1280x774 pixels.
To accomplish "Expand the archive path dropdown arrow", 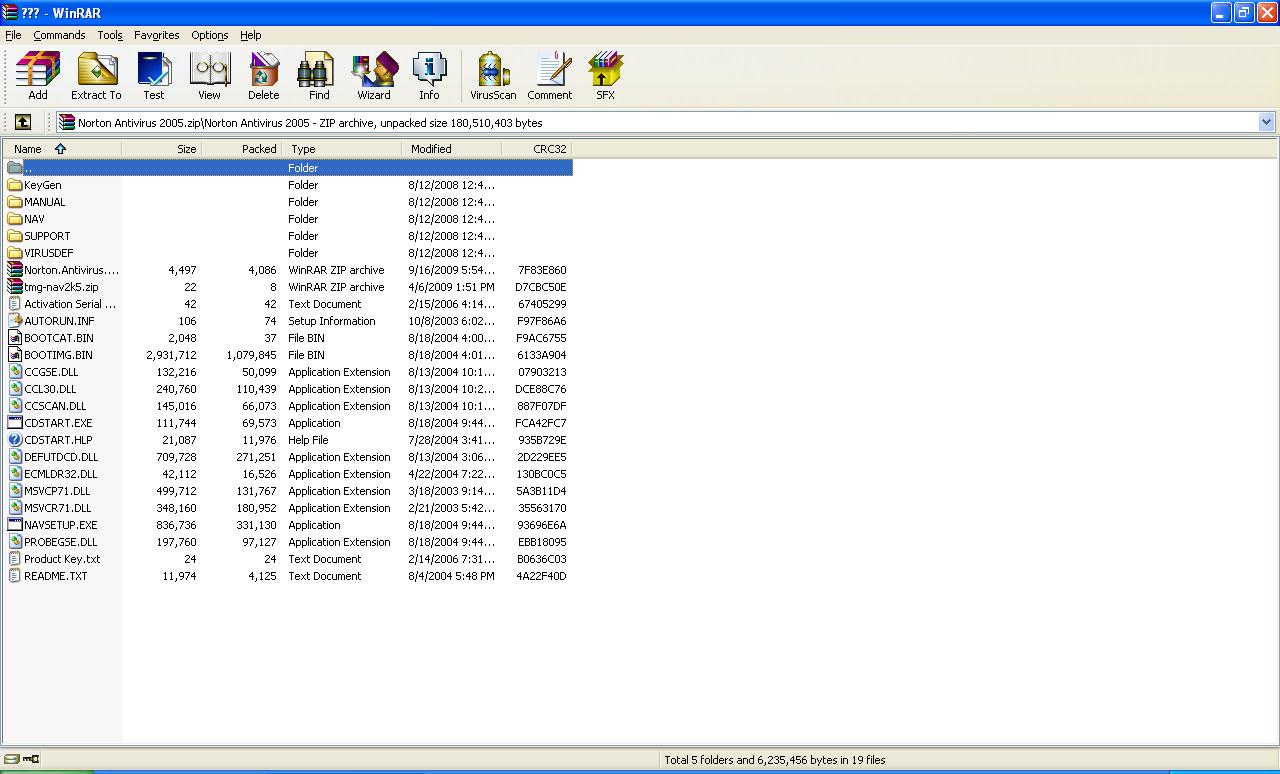I will [1266, 122].
